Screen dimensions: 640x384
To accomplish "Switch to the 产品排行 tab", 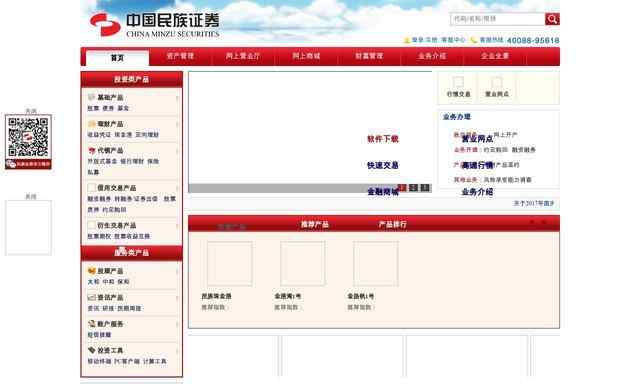I will 392,224.
